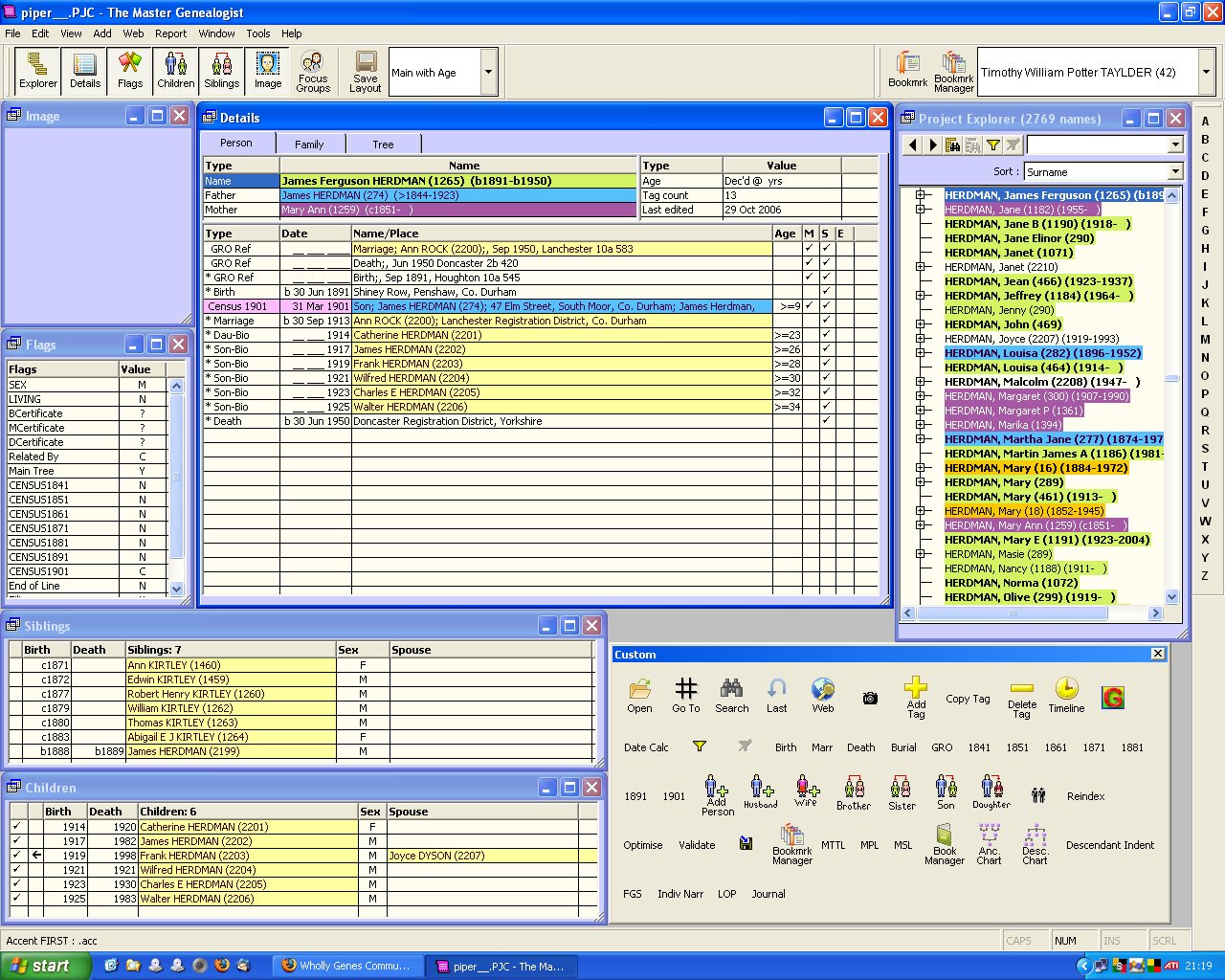Switch to the Tree tab in Details

coord(384,145)
